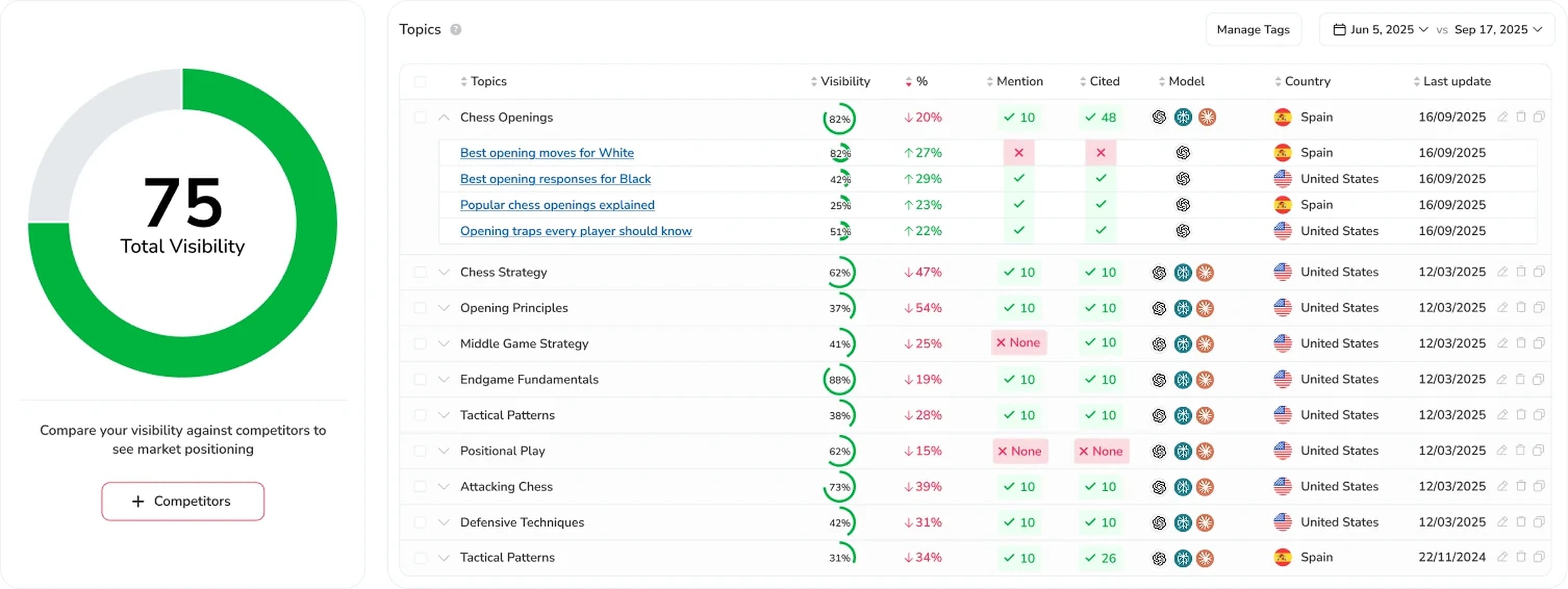Click ChatGPT icon in Best opening moves row
The image size is (1568, 589).
[1183, 152]
